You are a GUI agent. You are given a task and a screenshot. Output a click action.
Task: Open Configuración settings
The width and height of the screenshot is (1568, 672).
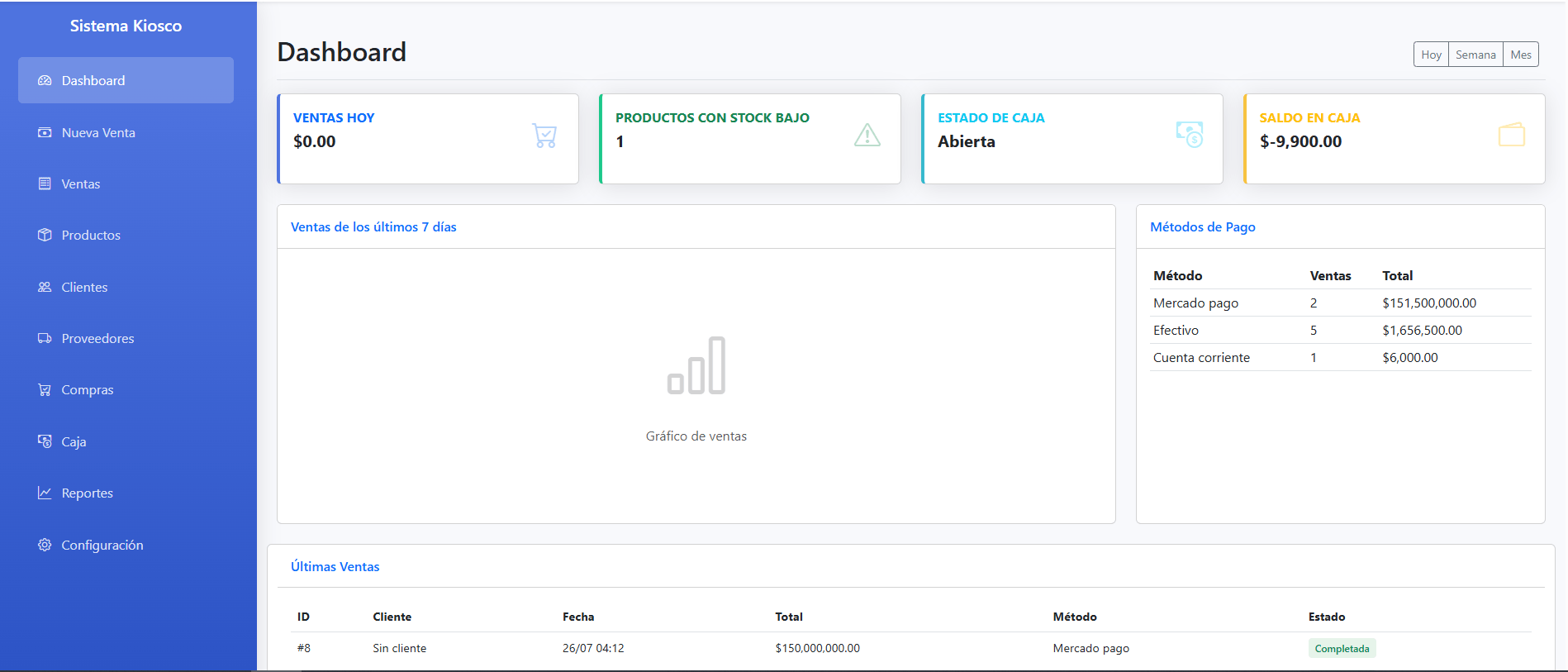coord(126,545)
